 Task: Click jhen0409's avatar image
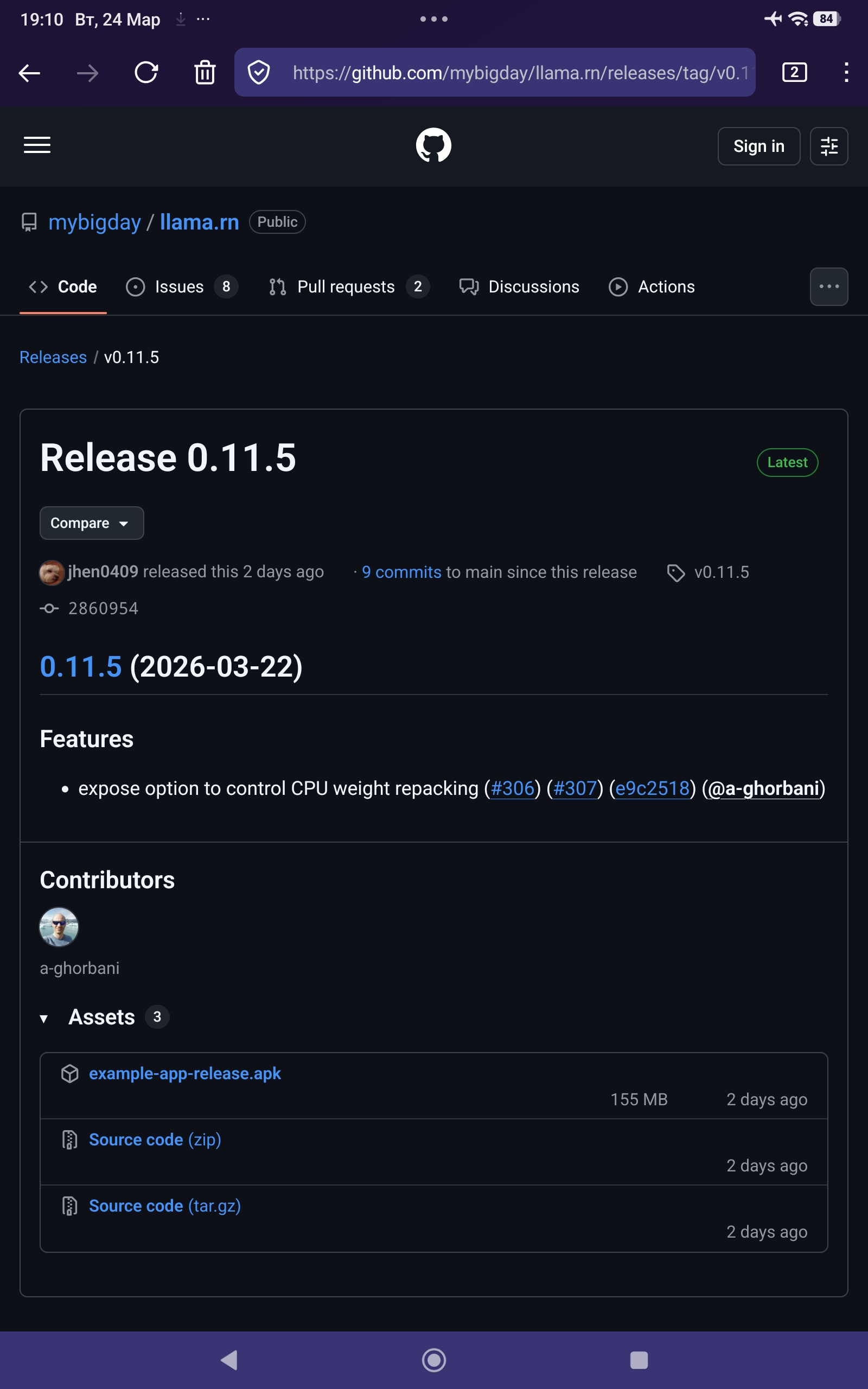[51, 572]
